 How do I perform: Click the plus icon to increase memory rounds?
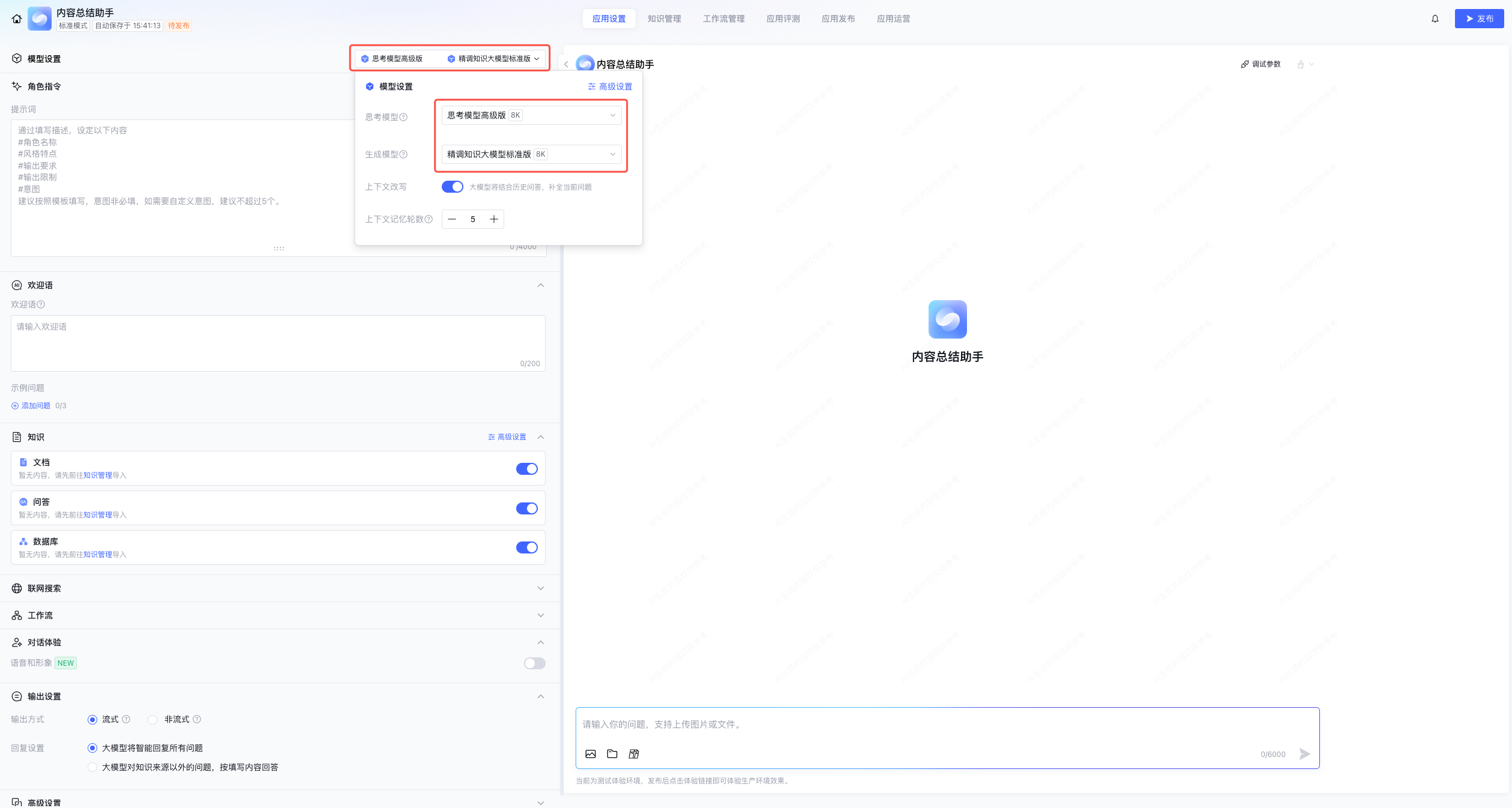493,219
